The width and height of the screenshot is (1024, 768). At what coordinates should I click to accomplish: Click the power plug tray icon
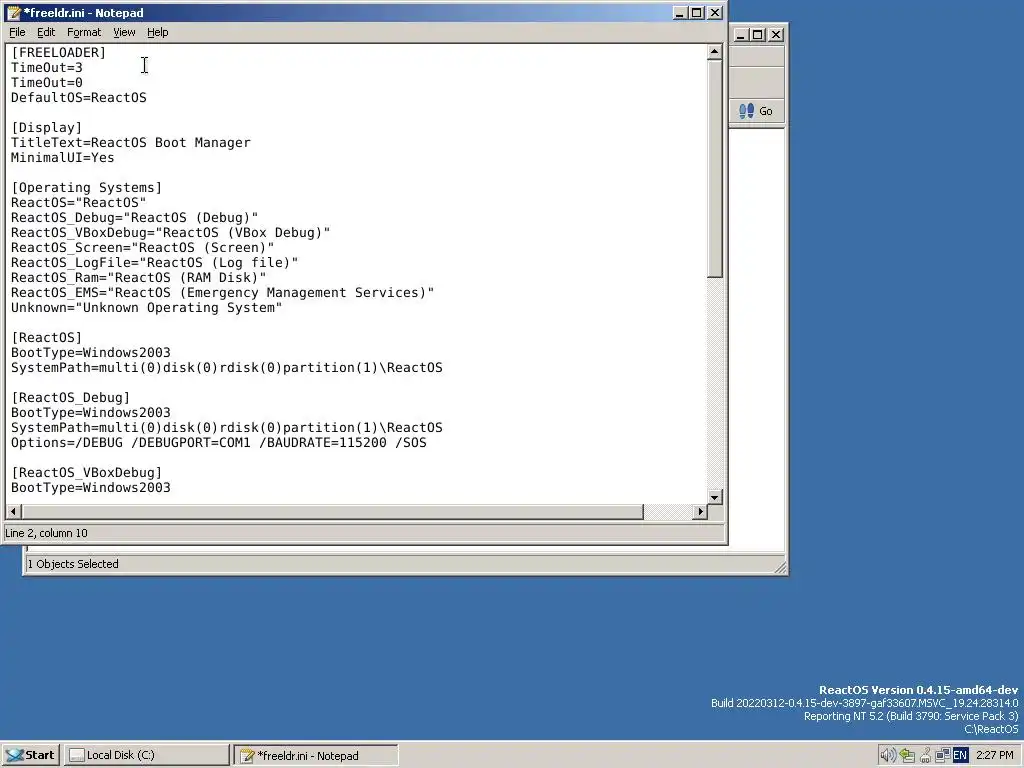925,755
